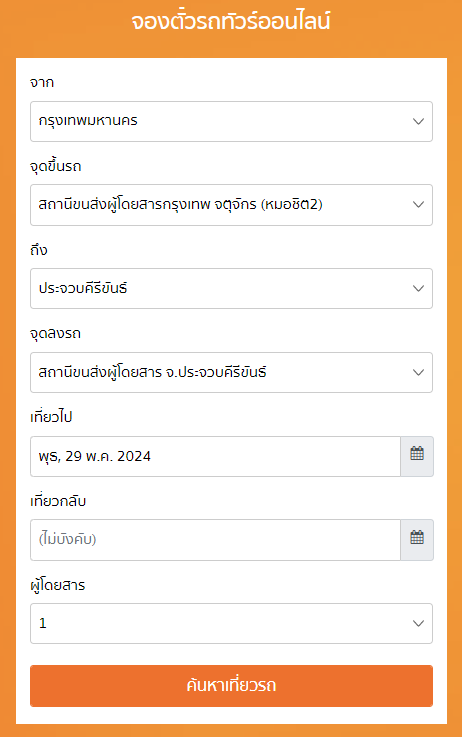Click chevron arrow in จุดลงรถ station field
Viewport: 462px width, 737px height.
click(418, 372)
